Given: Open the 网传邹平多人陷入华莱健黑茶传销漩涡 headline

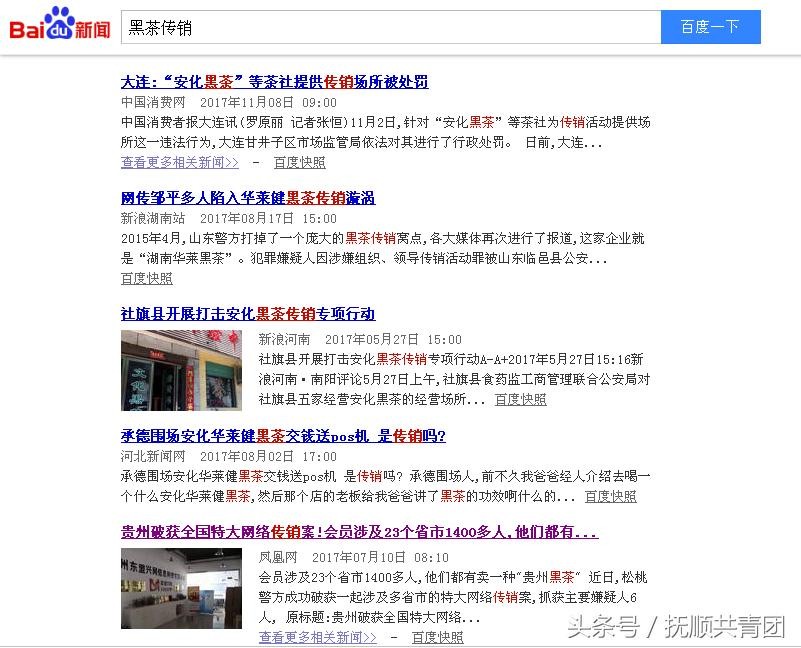Looking at the screenshot, I should tap(248, 198).
